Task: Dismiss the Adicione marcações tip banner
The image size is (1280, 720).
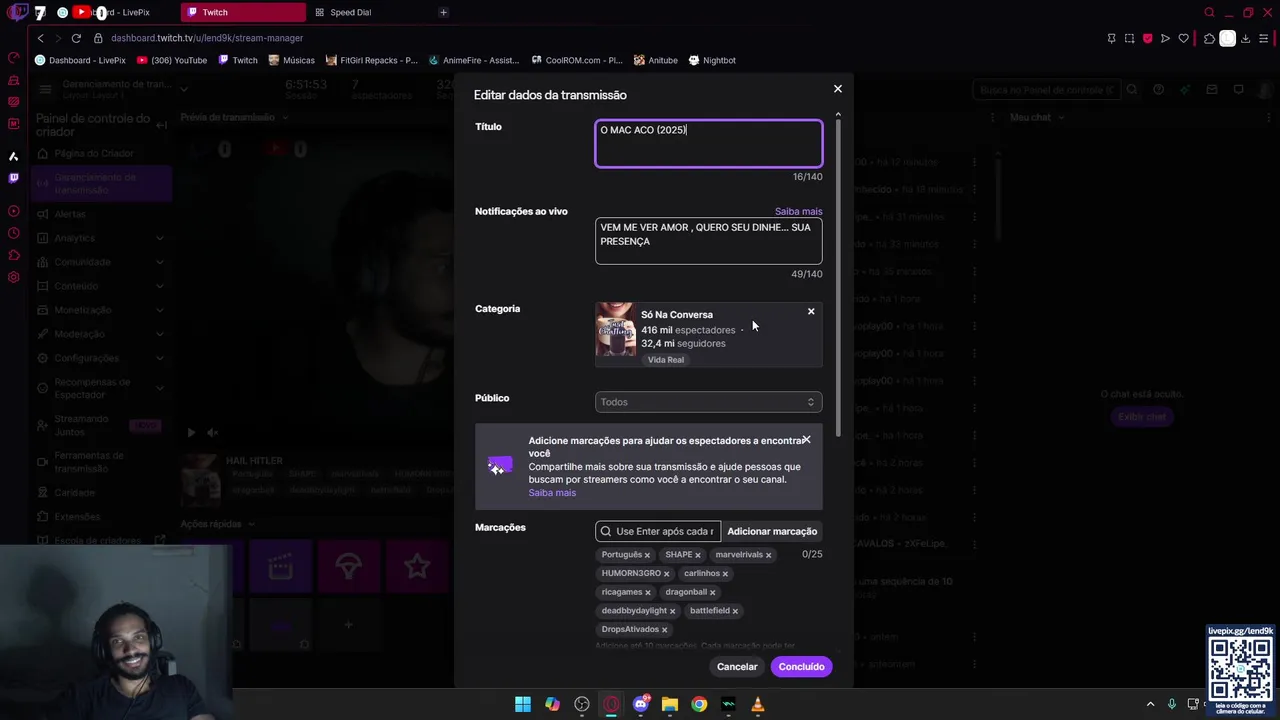Action: (806, 440)
